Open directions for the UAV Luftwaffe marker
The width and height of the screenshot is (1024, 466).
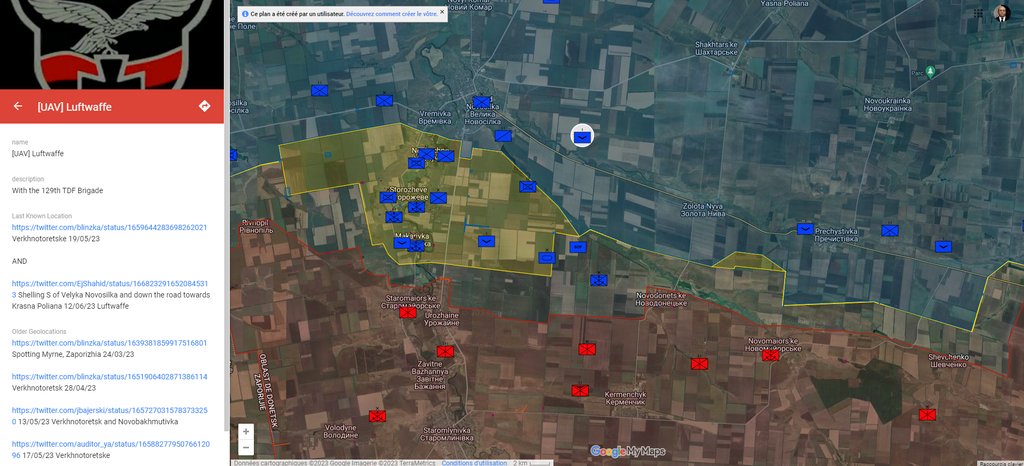(x=204, y=106)
